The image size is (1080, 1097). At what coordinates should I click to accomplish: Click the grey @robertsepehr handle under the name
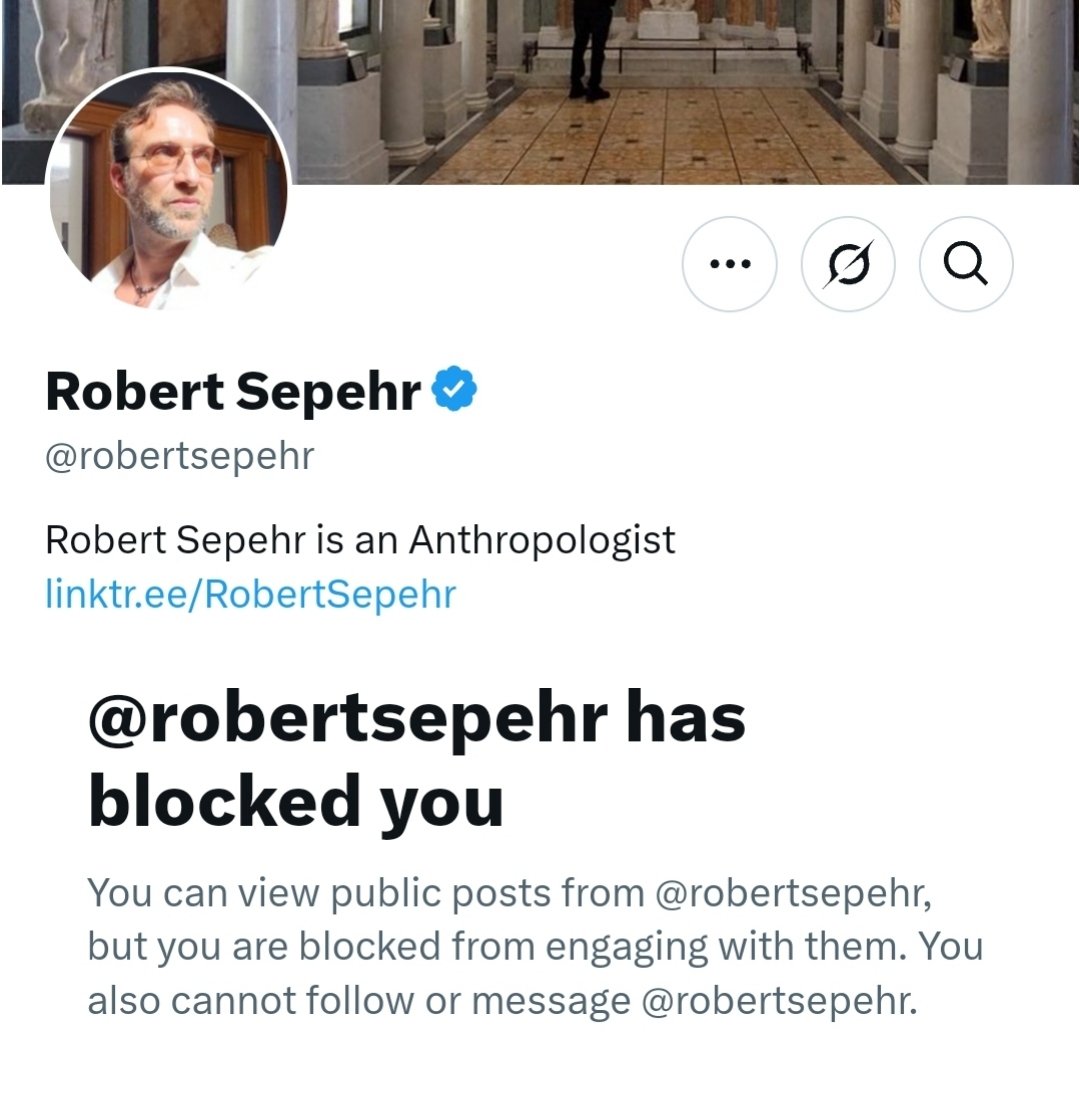pyautogui.click(x=180, y=455)
